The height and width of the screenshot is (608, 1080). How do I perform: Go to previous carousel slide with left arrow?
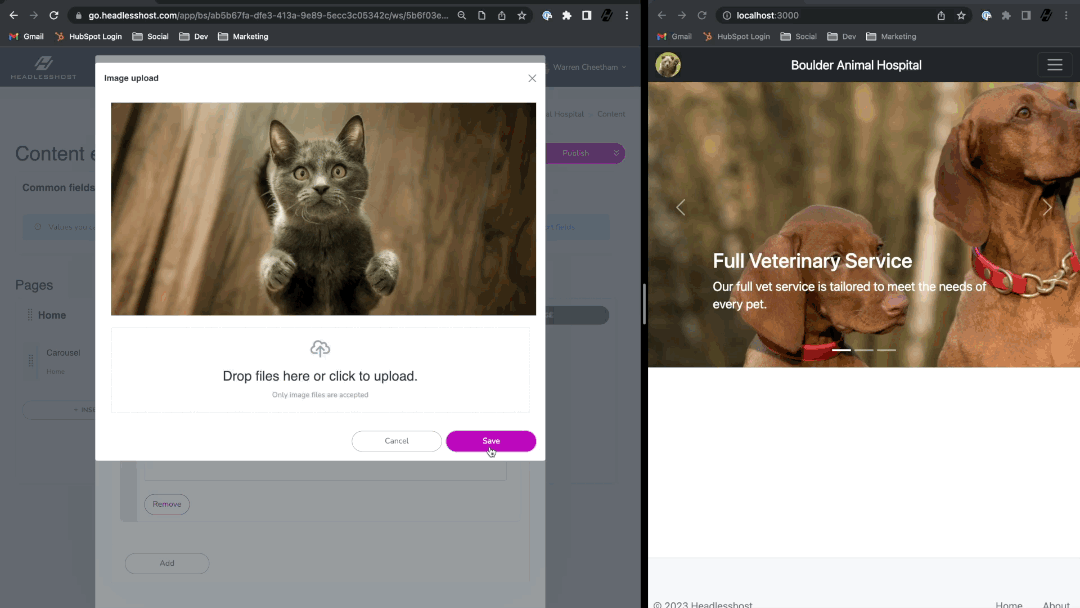click(x=681, y=207)
